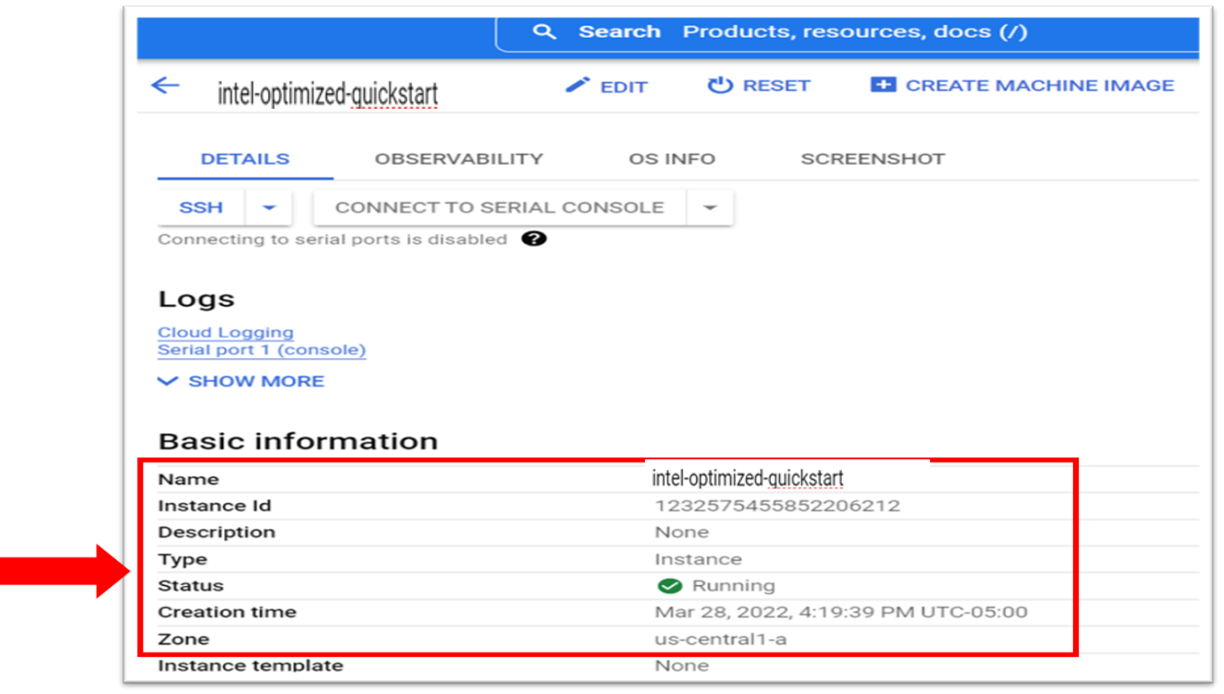Image resolution: width=1224 pixels, height=694 pixels.
Task: Click the Logs heading
Action: point(196,299)
